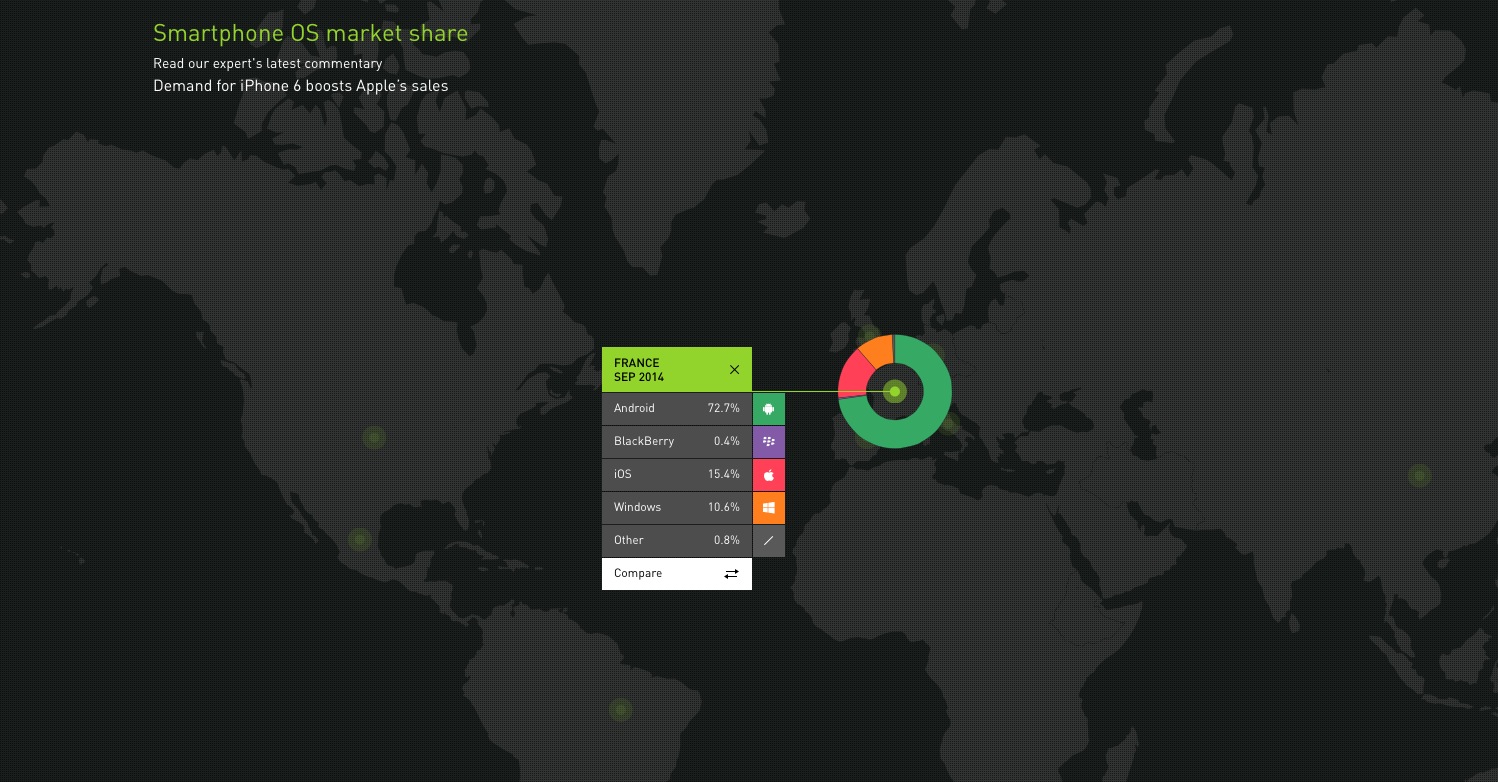Click the red iOS donut segment
The image size is (1498, 782).
click(x=856, y=372)
